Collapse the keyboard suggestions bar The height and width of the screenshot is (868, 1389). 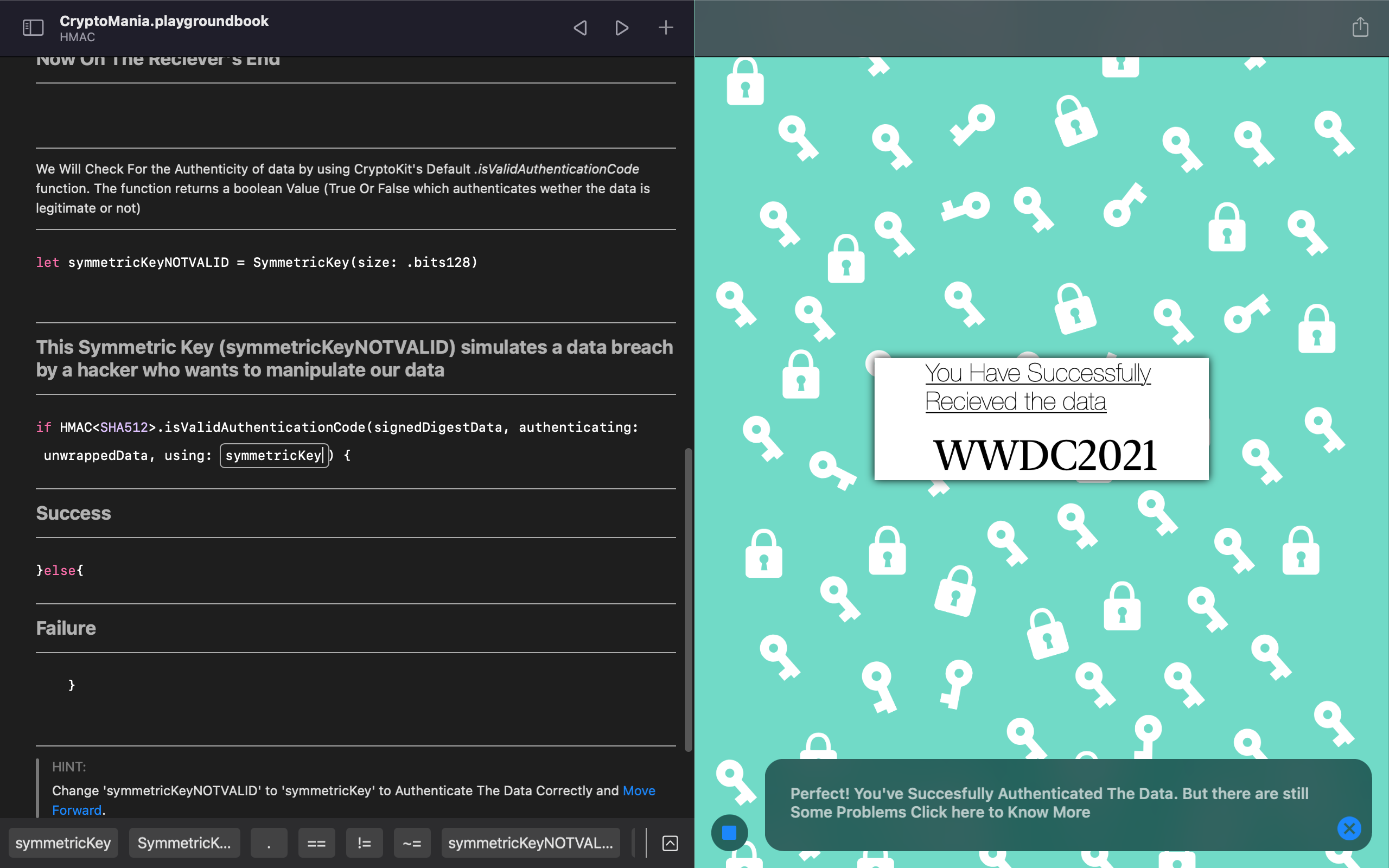[x=670, y=843]
